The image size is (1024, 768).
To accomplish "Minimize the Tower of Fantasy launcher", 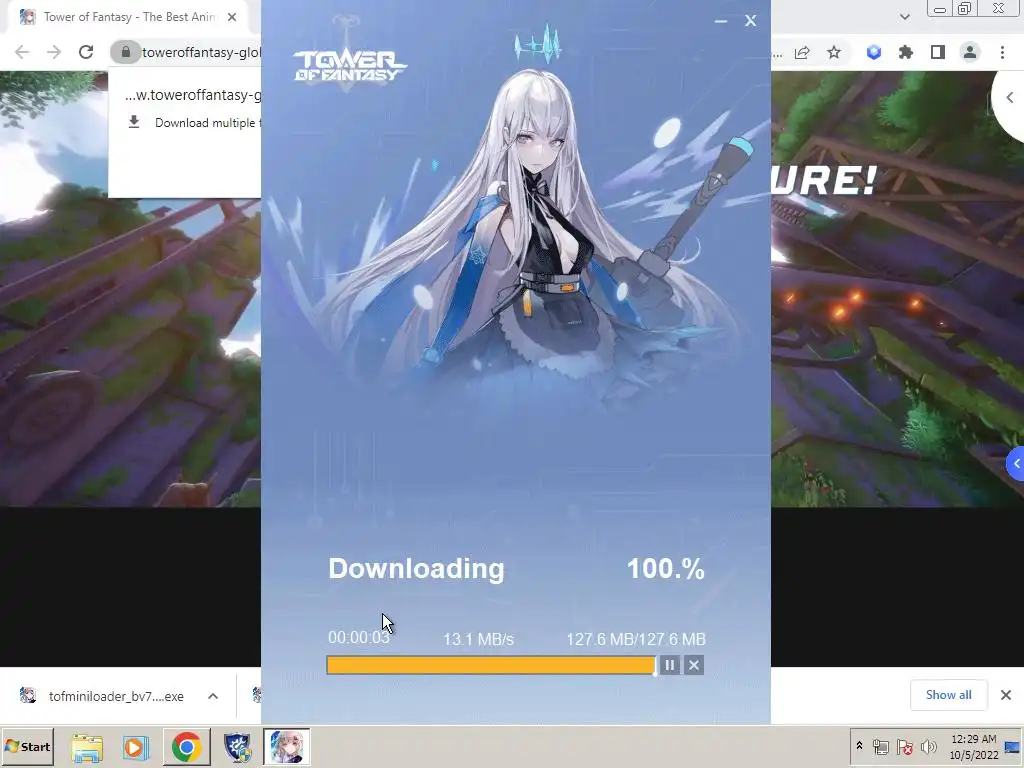I will click(x=721, y=21).
